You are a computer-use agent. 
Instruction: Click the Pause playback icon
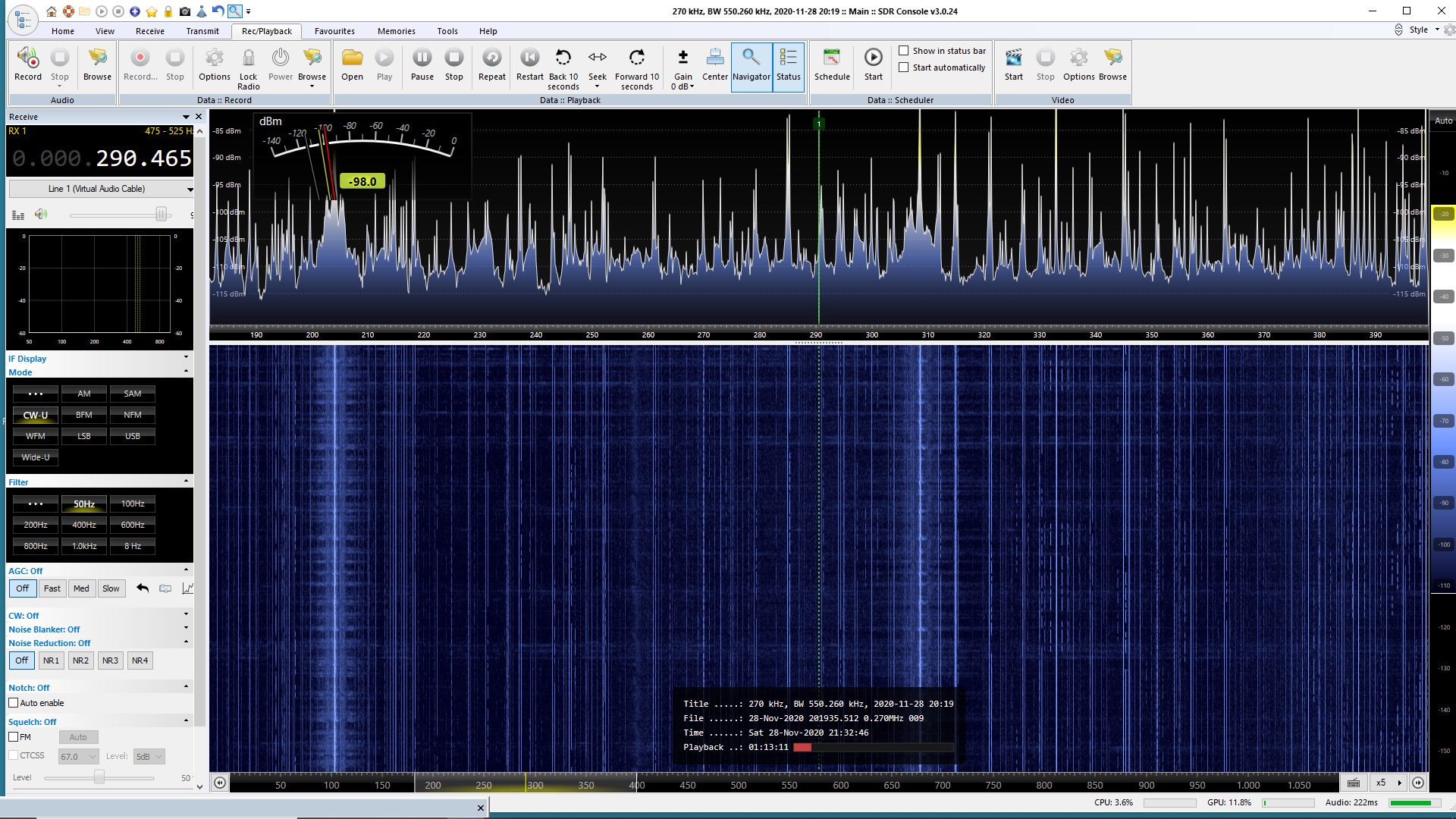(x=422, y=58)
